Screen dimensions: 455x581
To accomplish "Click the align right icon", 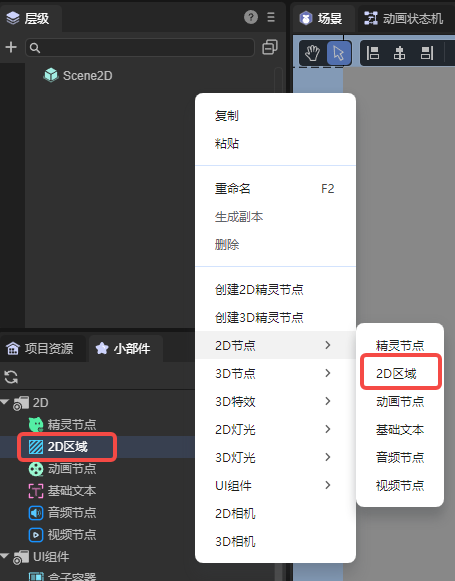I will pyautogui.click(x=427, y=53).
